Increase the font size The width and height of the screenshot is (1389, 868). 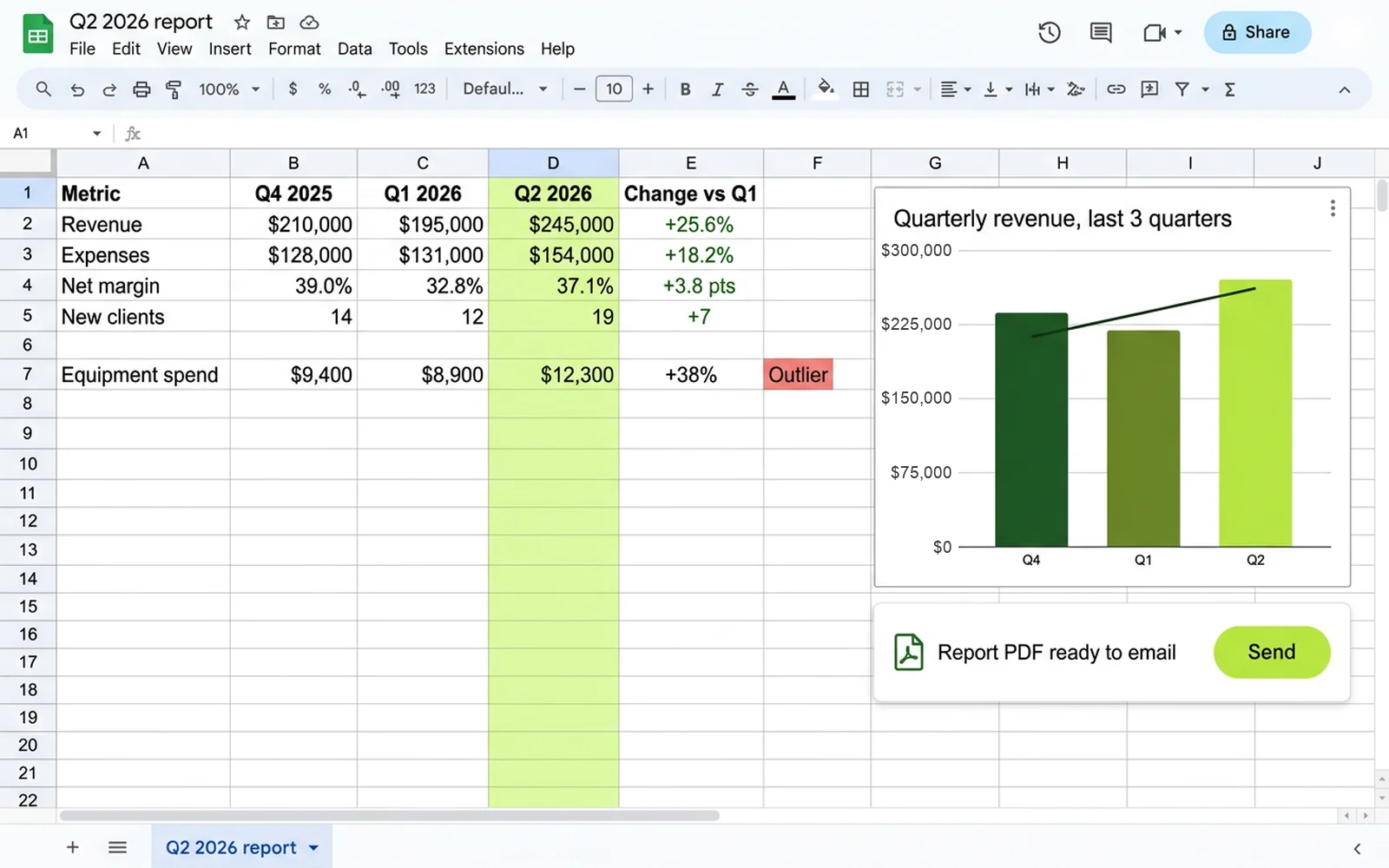pyautogui.click(x=648, y=89)
